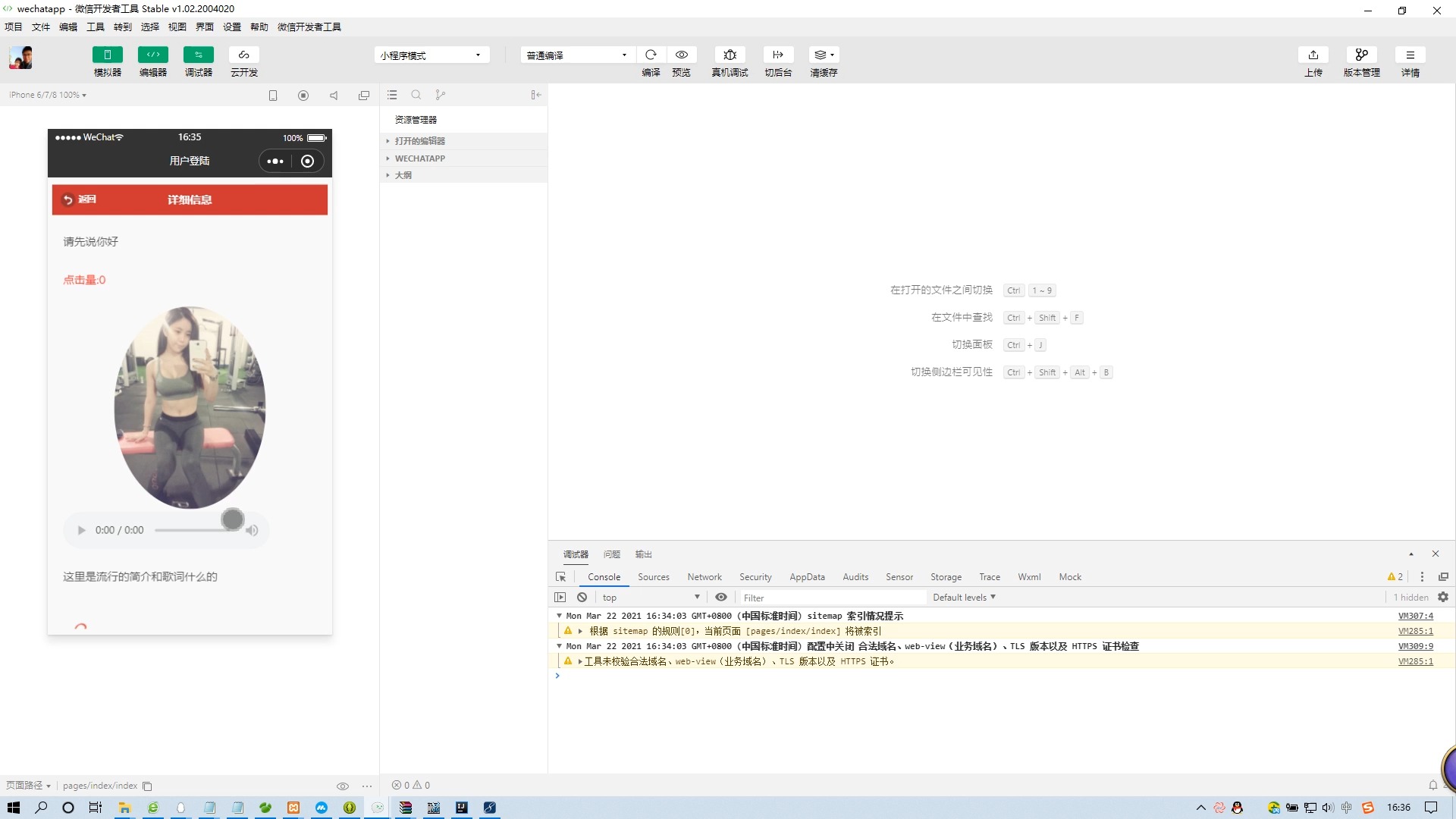Open 真机调试 real device debug
This screenshot has width=1456, height=819.
(730, 55)
